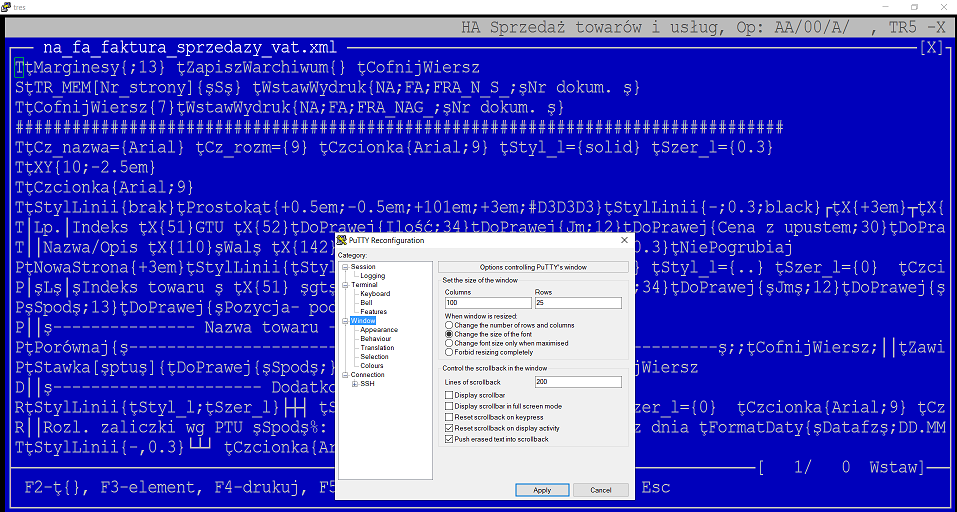
Task: Open the Behaviour category
Action: tap(376, 339)
